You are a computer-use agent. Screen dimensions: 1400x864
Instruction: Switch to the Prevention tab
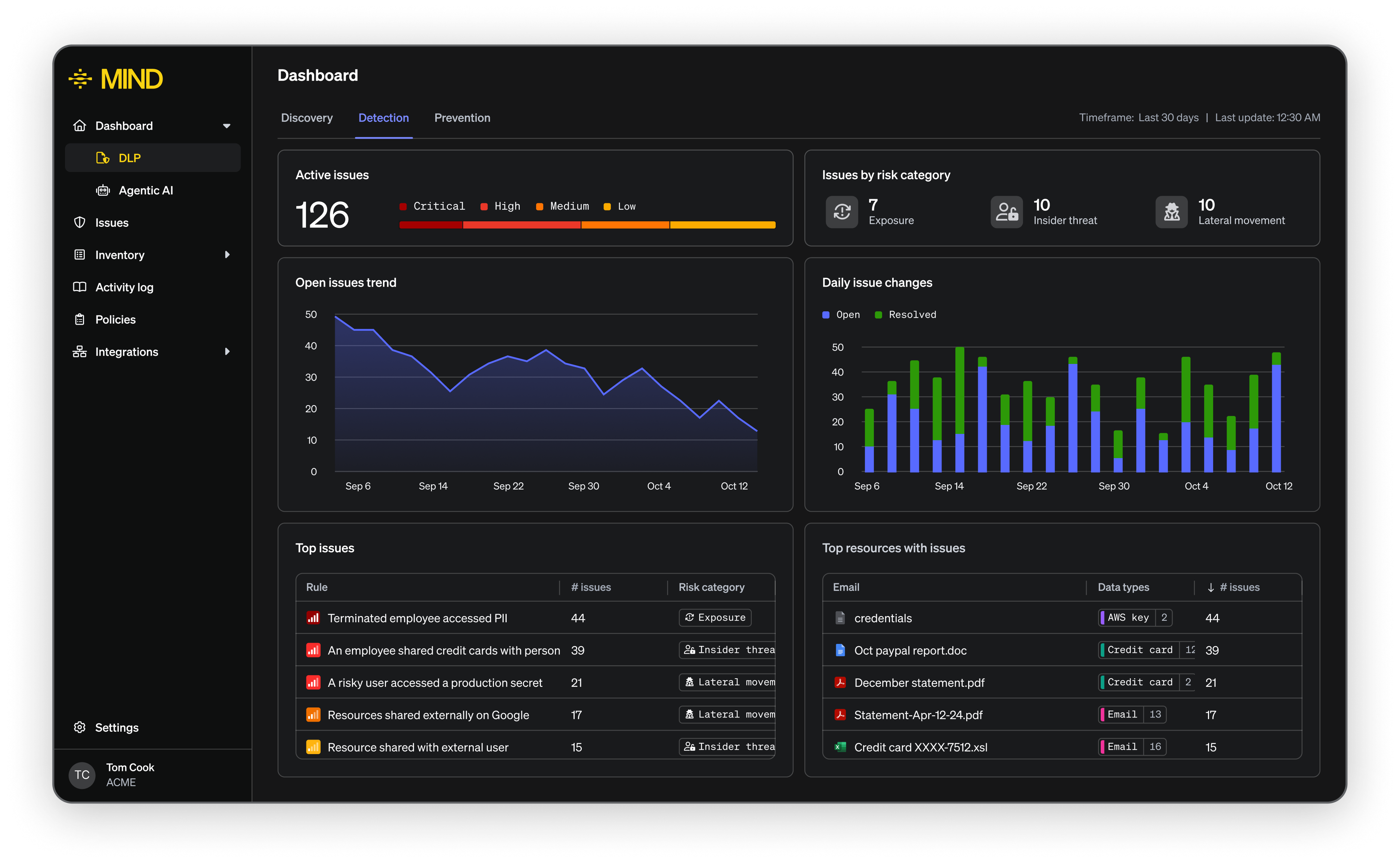tap(462, 118)
